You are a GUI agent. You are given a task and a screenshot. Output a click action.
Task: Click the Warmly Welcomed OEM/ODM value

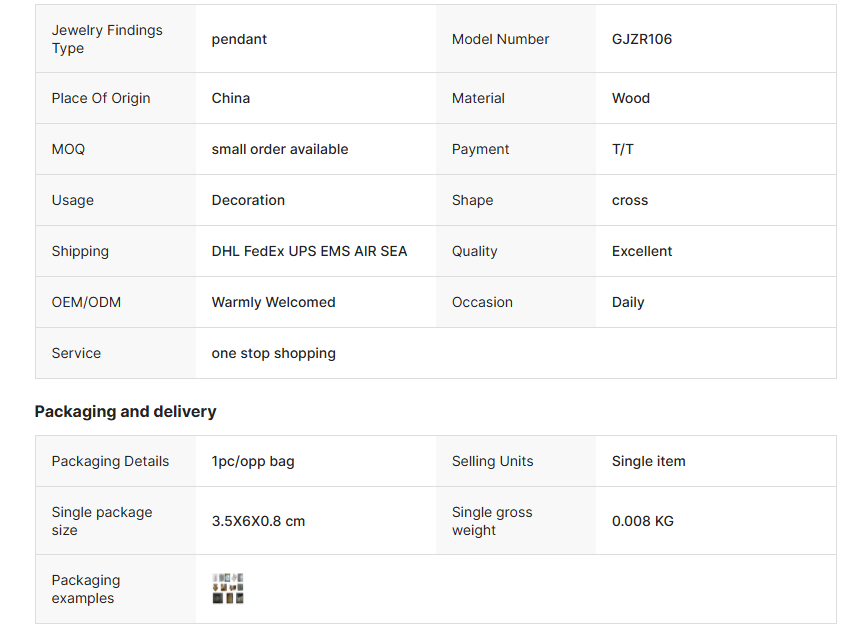(x=273, y=302)
